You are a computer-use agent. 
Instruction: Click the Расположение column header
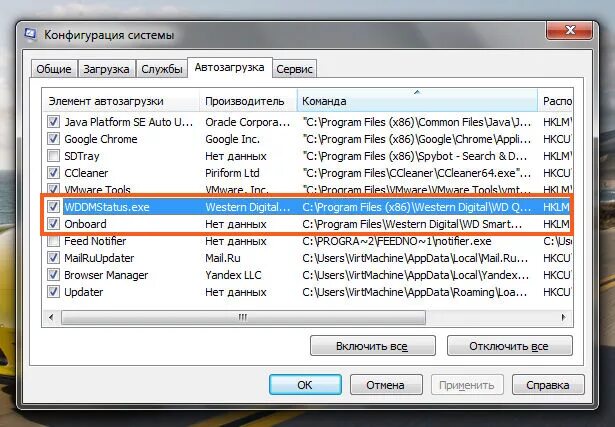[555, 101]
